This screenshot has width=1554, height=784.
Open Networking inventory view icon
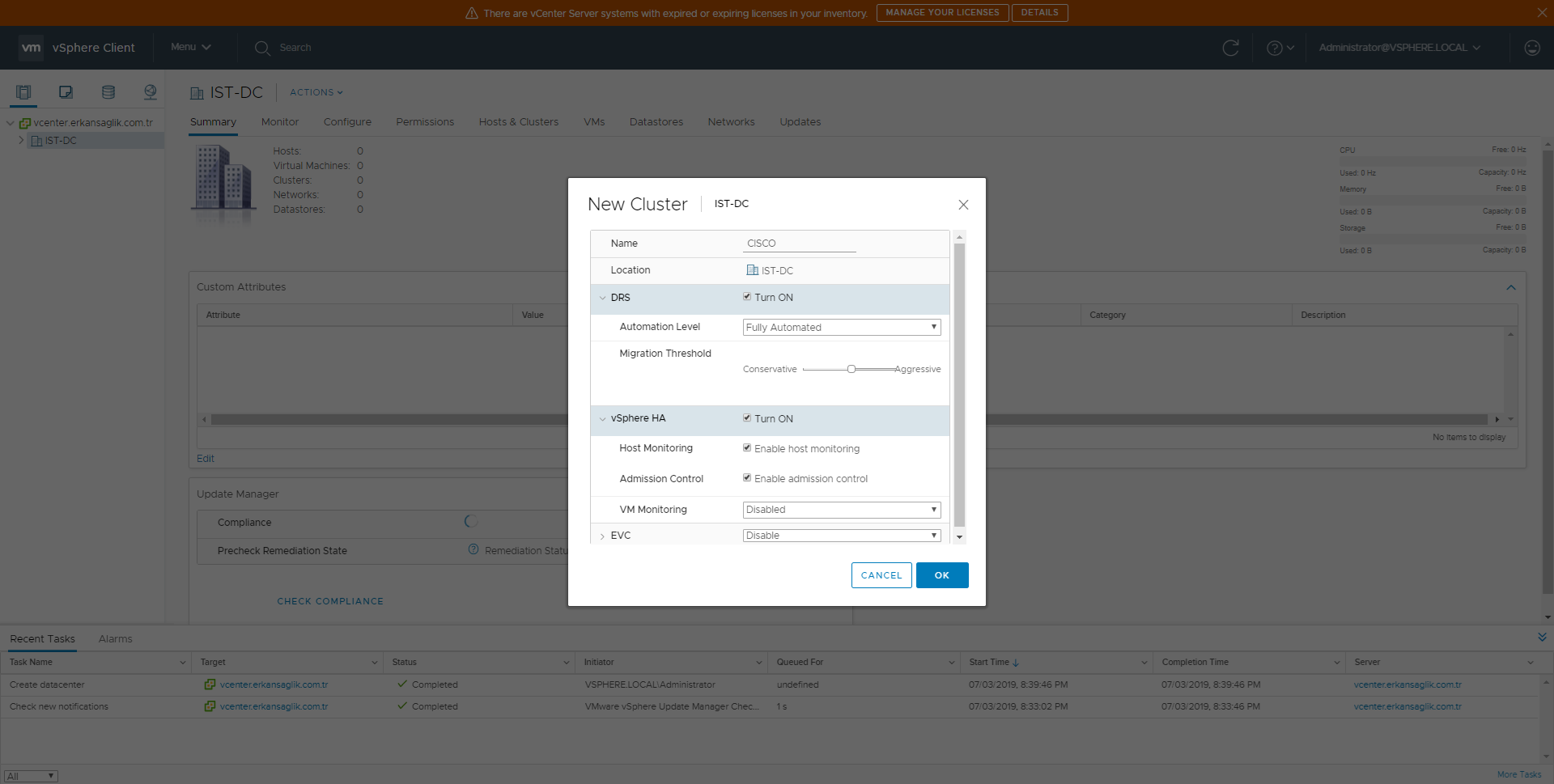point(150,92)
